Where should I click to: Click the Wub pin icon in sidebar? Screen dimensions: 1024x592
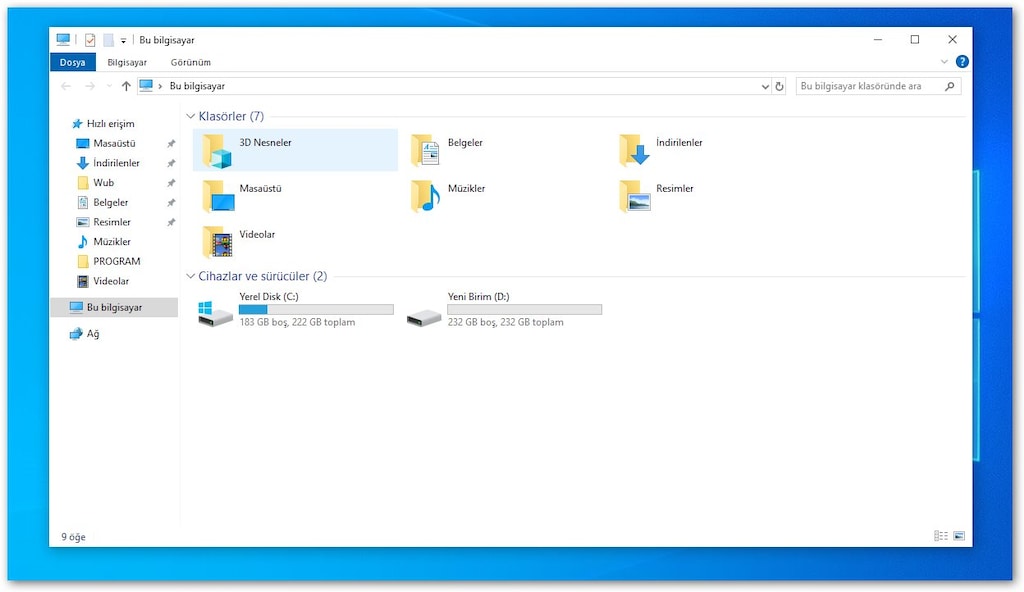tap(171, 183)
